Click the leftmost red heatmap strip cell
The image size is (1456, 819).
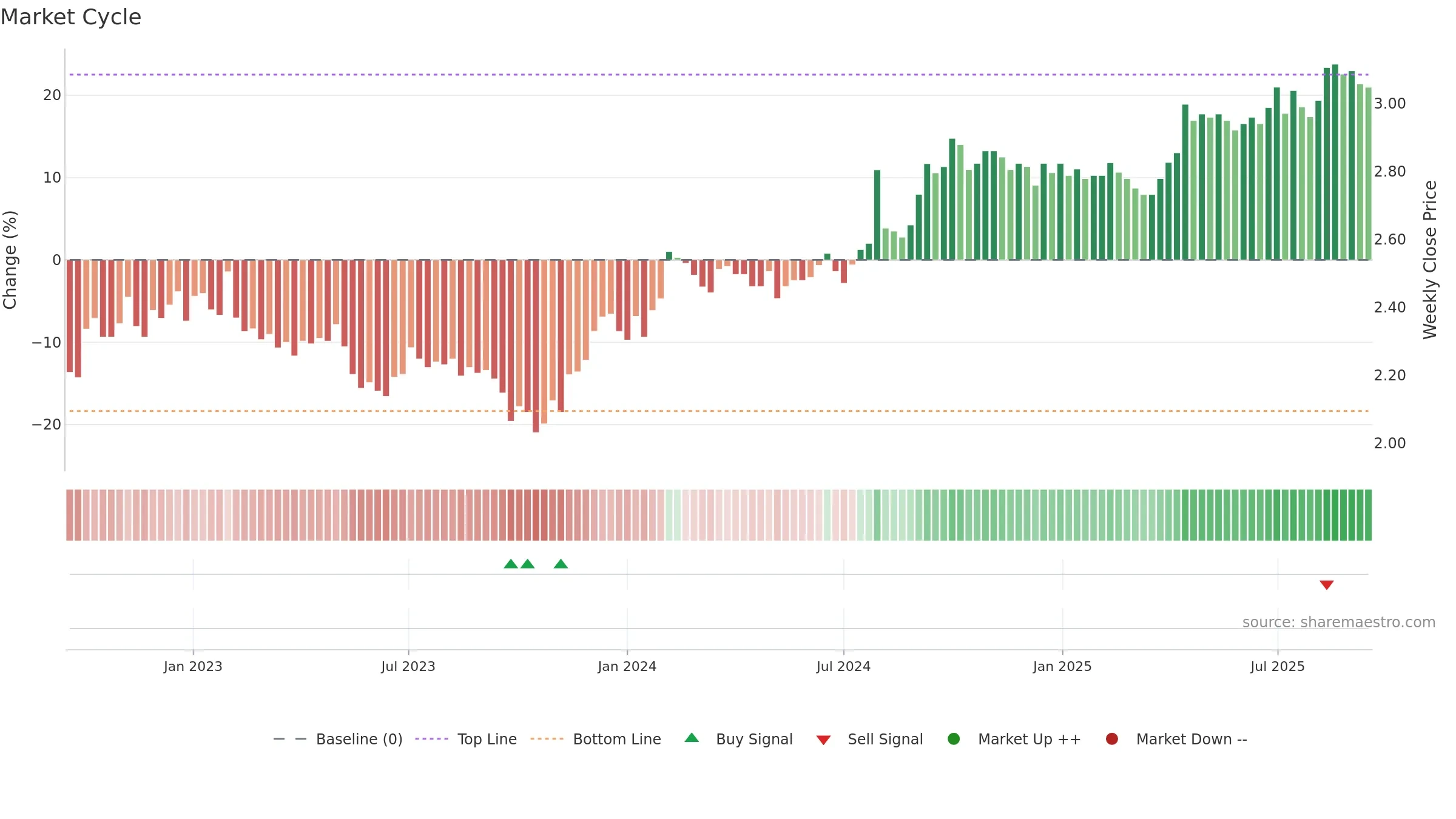(70, 515)
